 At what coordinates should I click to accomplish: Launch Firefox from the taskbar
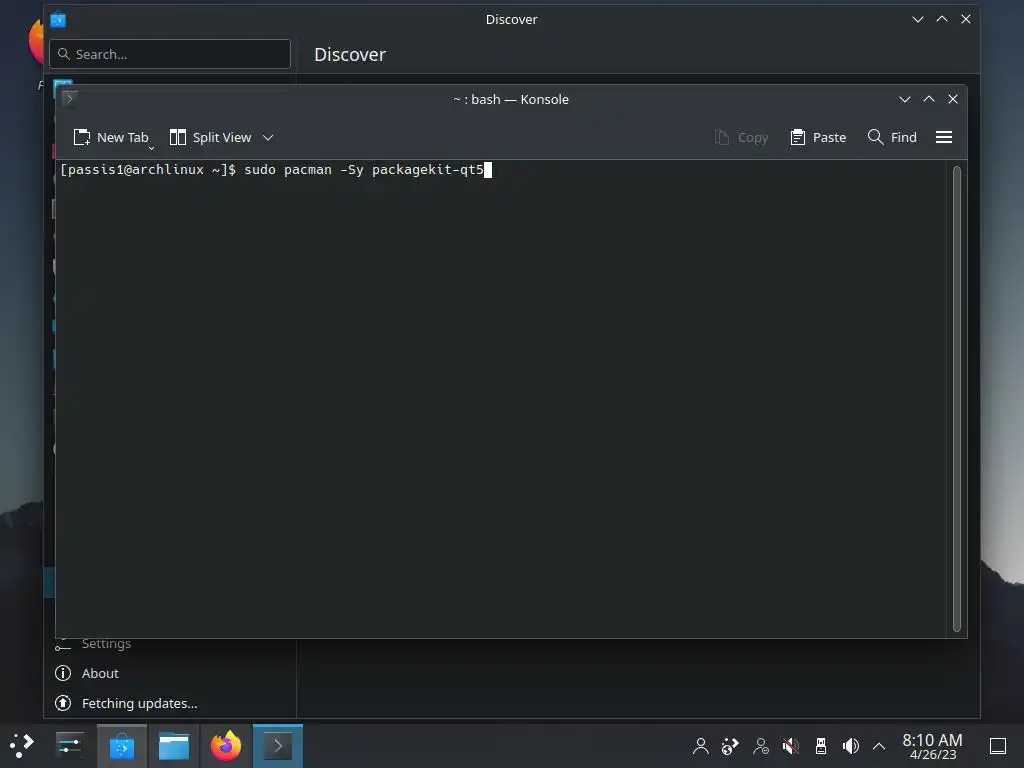pos(226,746)
